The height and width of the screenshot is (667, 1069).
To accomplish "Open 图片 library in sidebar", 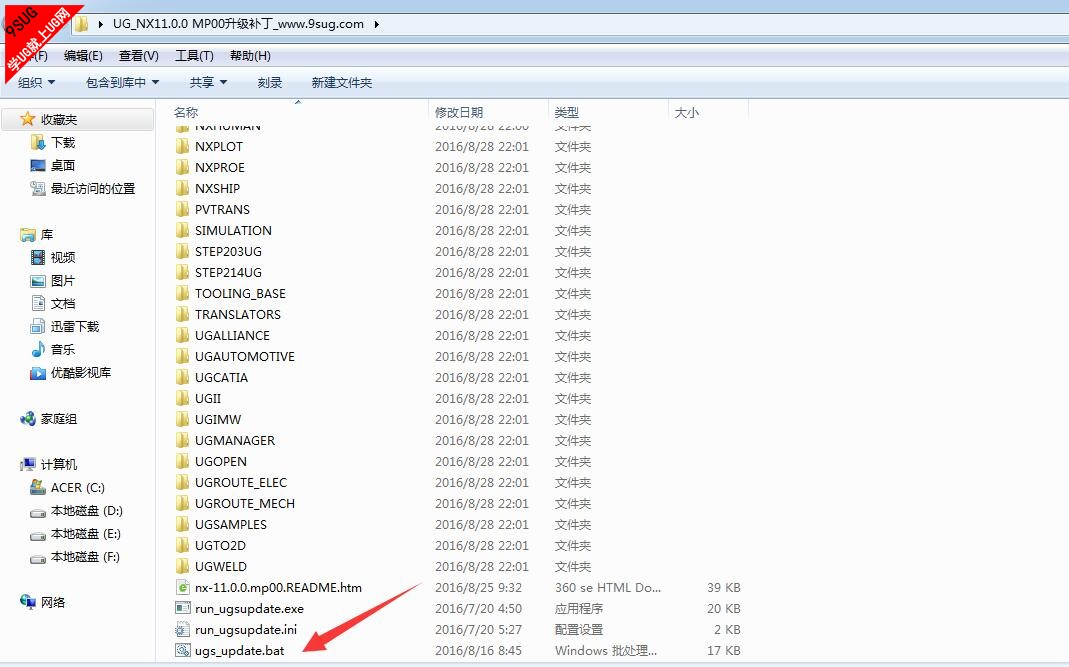I will point(53,281).
